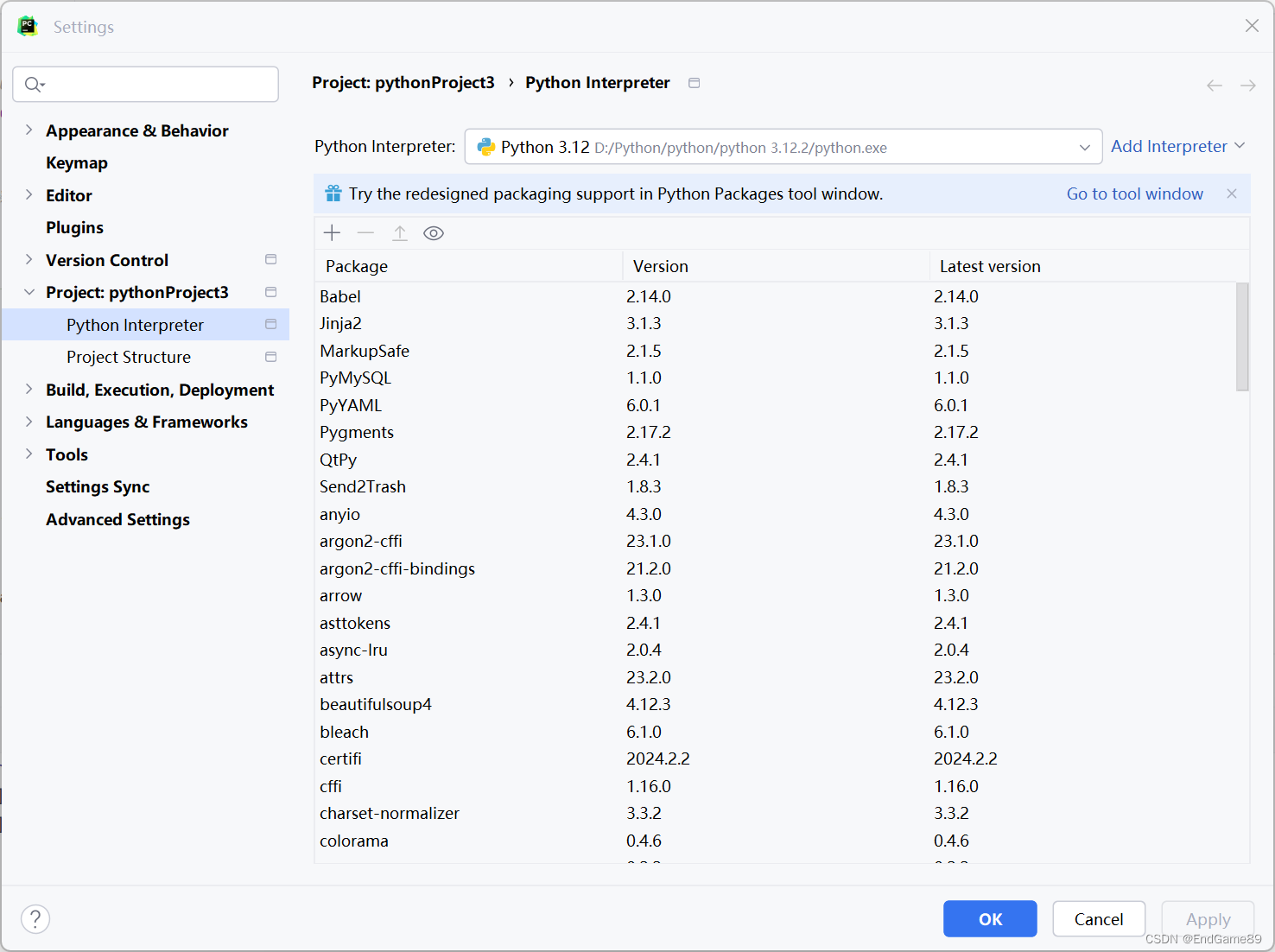Collapse the Project: pythonProject3 section
1275x952 pixels.
(29, 292)
